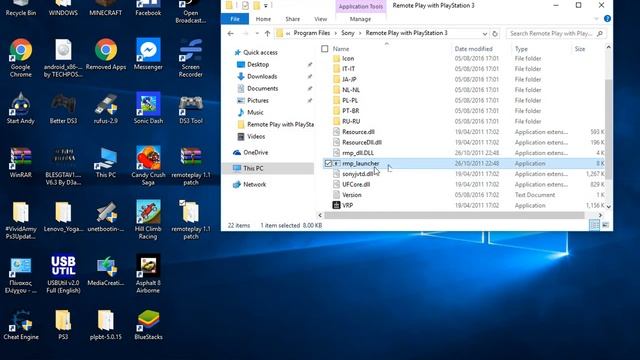Select the Resource.dll file row
640x360 pixels.
[463, 132]
